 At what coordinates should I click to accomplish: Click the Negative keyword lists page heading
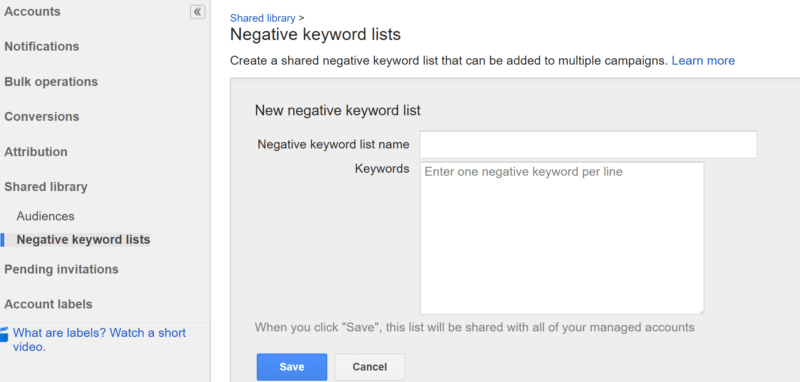click(x=315, y=35)
